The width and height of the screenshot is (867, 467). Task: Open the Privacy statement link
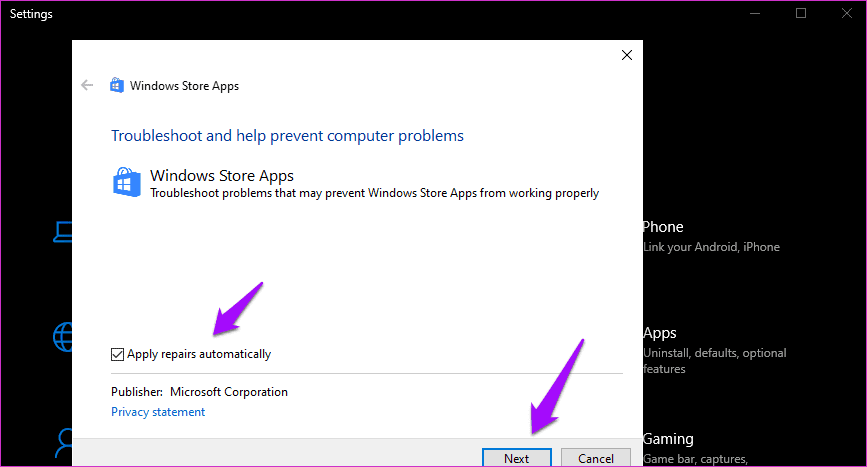click(x=158, y=412)
